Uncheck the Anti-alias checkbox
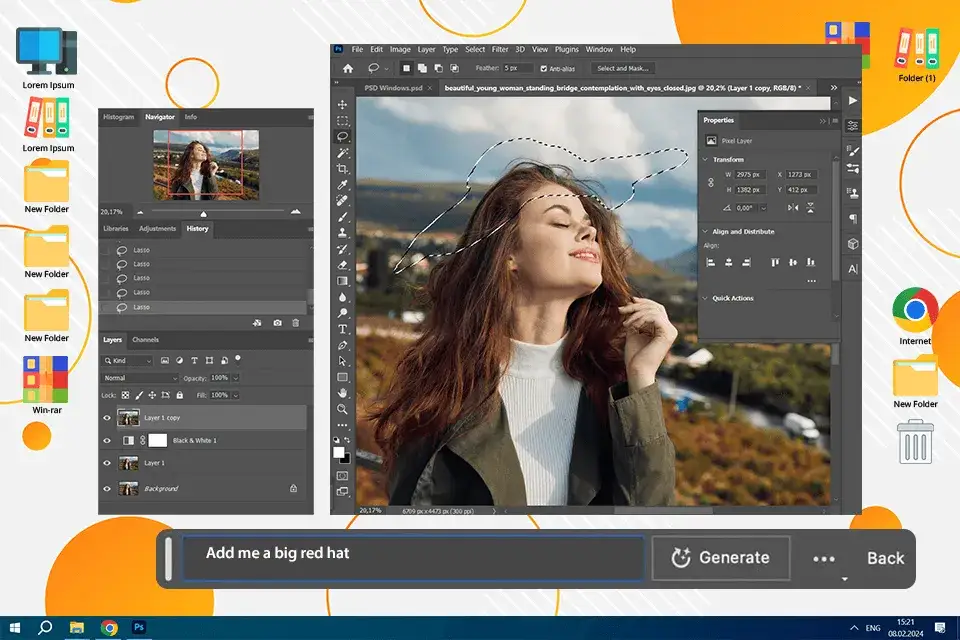Image resolution: width=960 pixels, height=640 pixels. pyautogui.click(x=543, y=68)
